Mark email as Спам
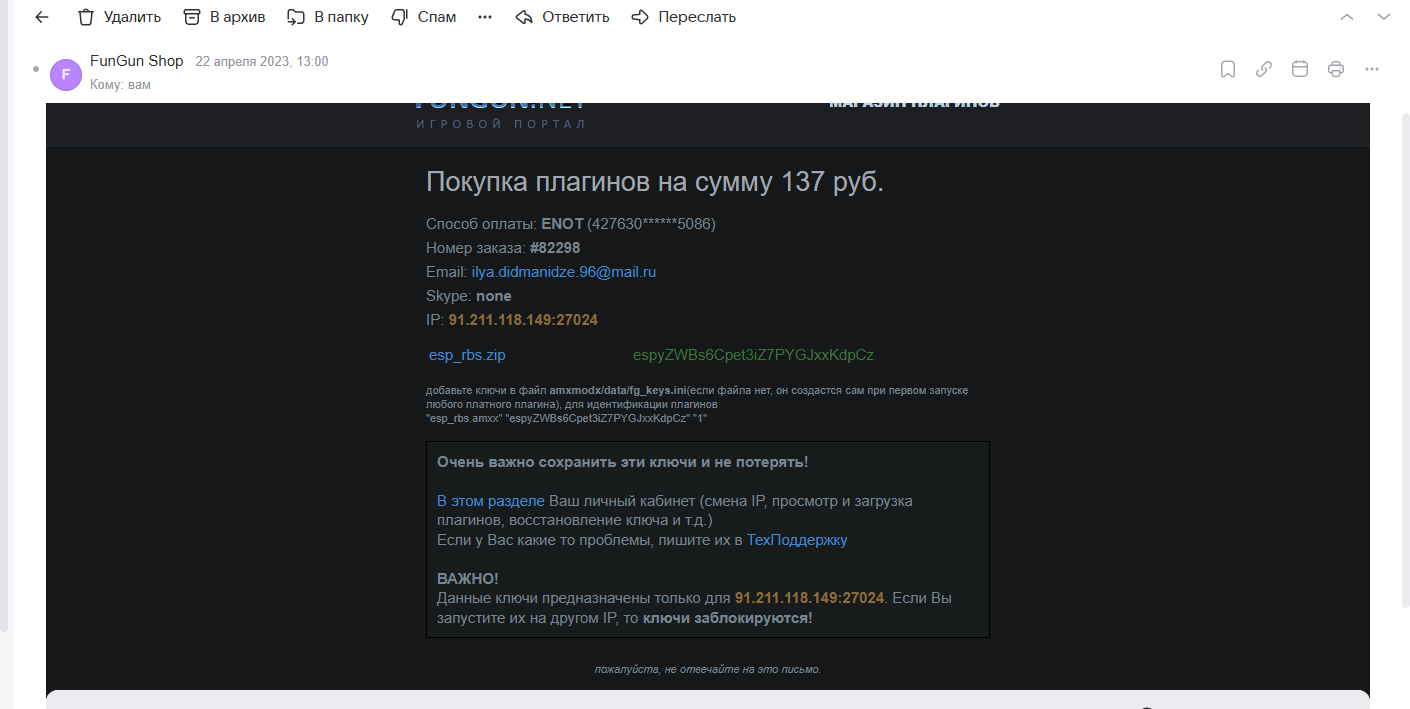Image resolution: width=1410 pixels, height=709 pixels. [423, 17]
